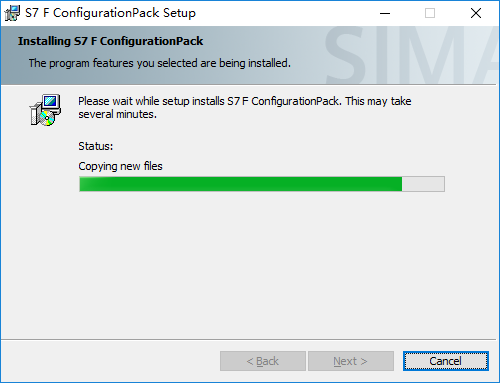Image resolution: width=500 pixels, height=383 pixels.
Task: Close the setup window with the X
Action: [x=476, y=13]
